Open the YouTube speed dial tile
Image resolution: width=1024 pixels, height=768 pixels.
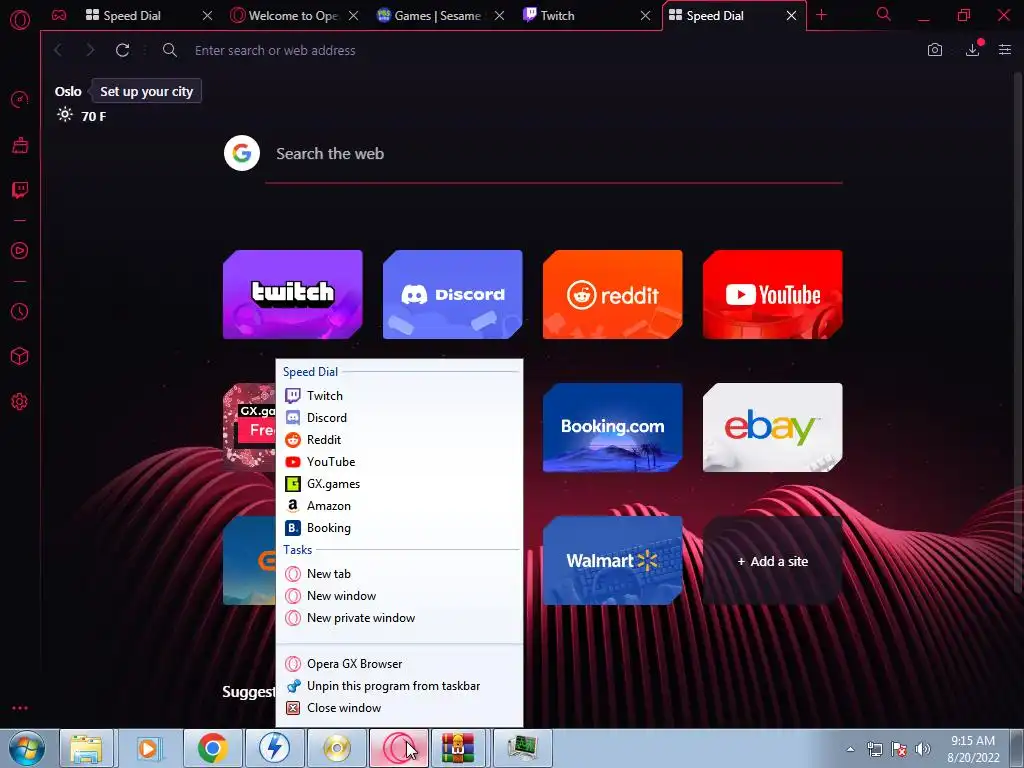point(773,295)
